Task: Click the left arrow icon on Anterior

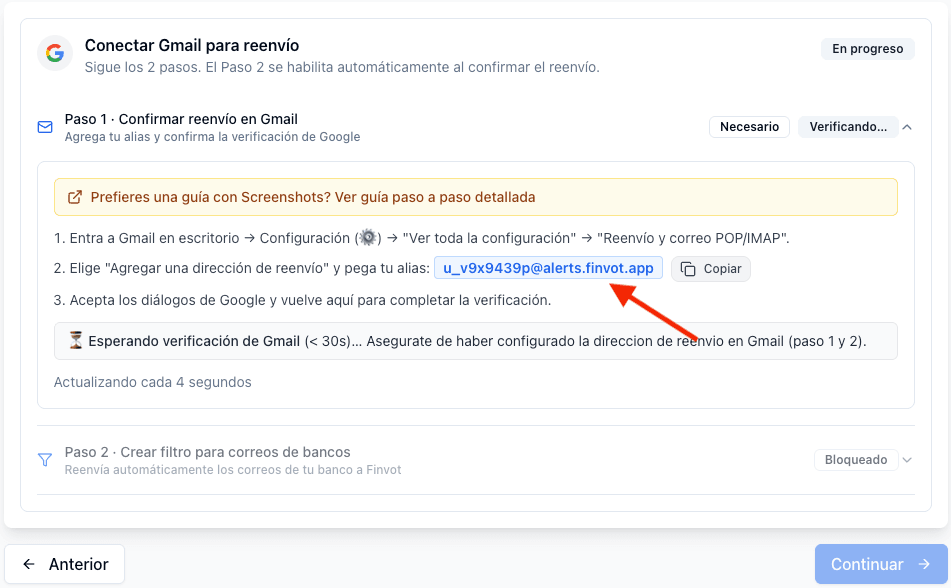Action: [x=29, y=564]
